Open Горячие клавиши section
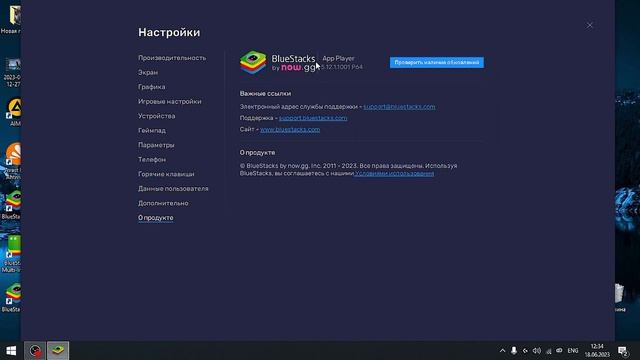This screenshot has height=360, width=640. pos(166,174)
